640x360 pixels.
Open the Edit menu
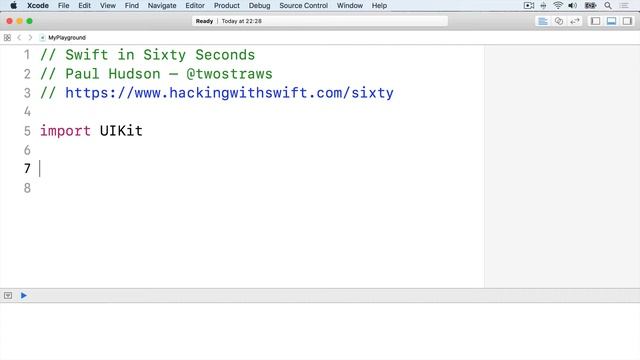pos(84,6)
